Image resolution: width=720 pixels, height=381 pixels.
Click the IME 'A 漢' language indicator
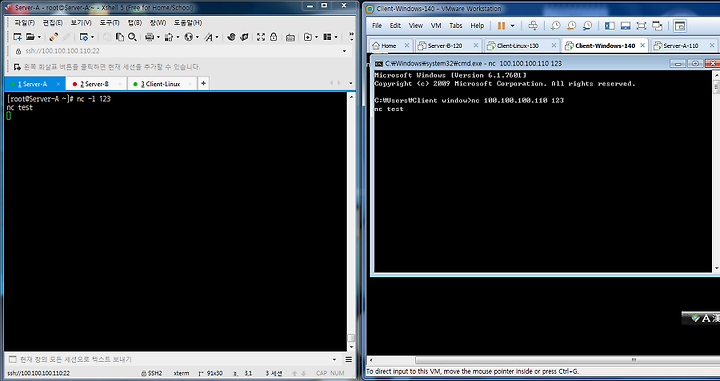pos(701,318)
